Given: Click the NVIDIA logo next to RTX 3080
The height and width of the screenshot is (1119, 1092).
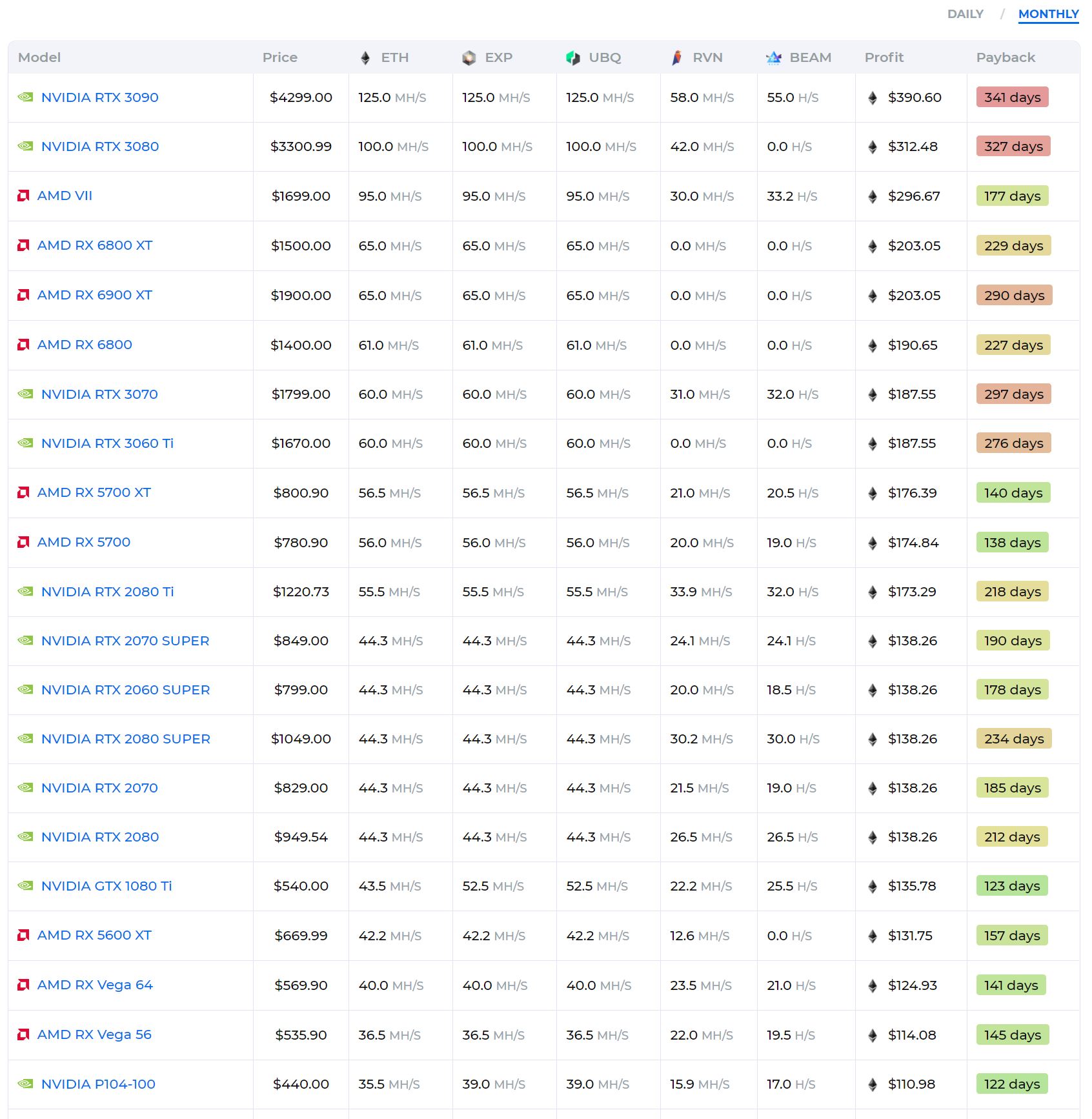Looking at the screenshot, I should pyautogui.click(x=26, y=146).
